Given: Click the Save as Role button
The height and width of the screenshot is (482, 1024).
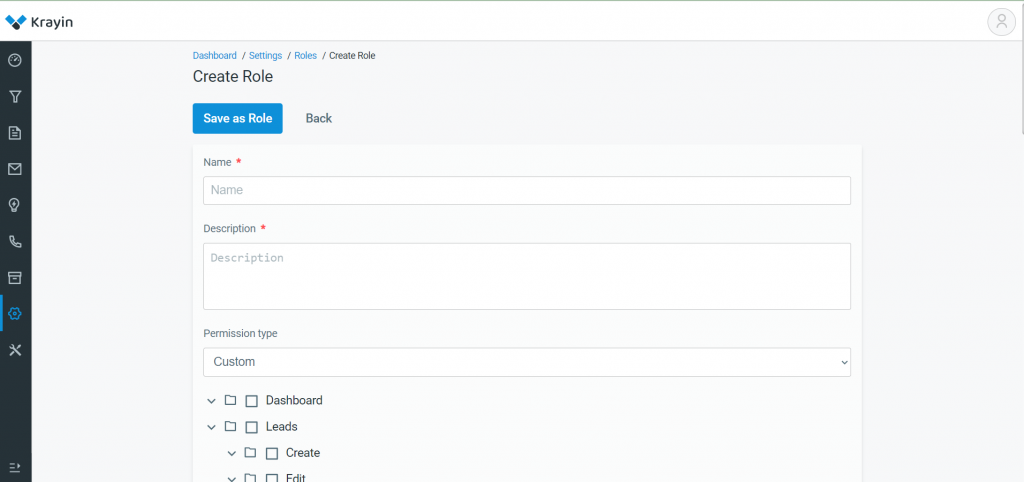Looking at the screenshot, I should coord(238,118).
